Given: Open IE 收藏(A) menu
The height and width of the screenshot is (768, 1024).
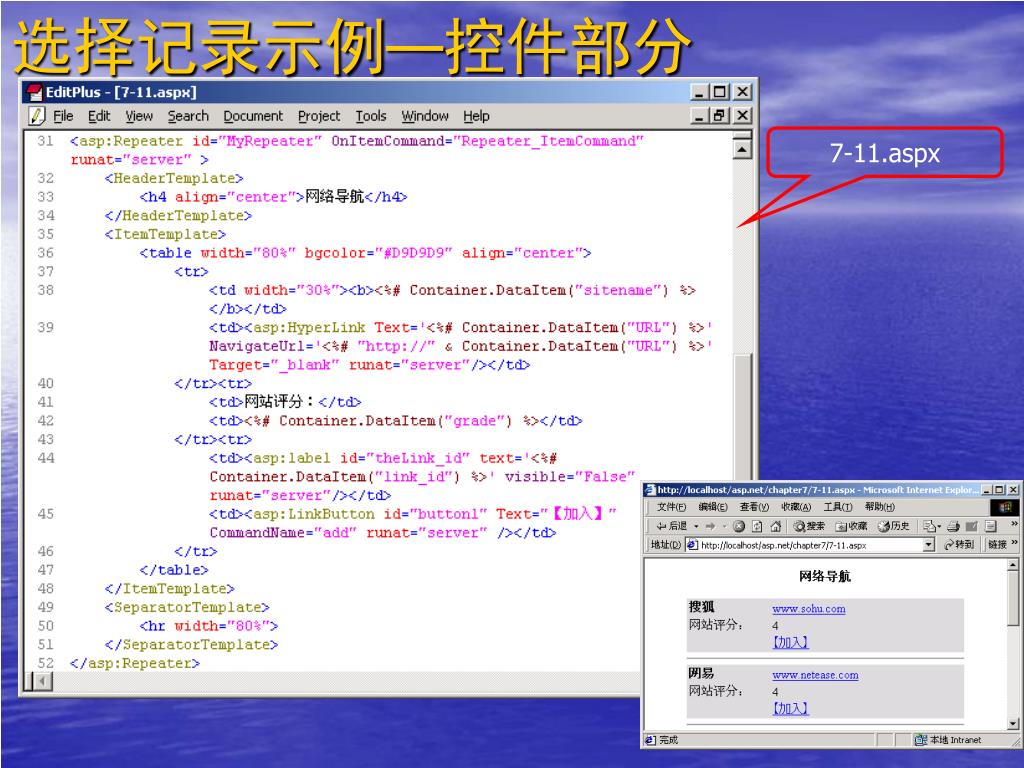Looking at the screenshot, I should pos(796,507).
